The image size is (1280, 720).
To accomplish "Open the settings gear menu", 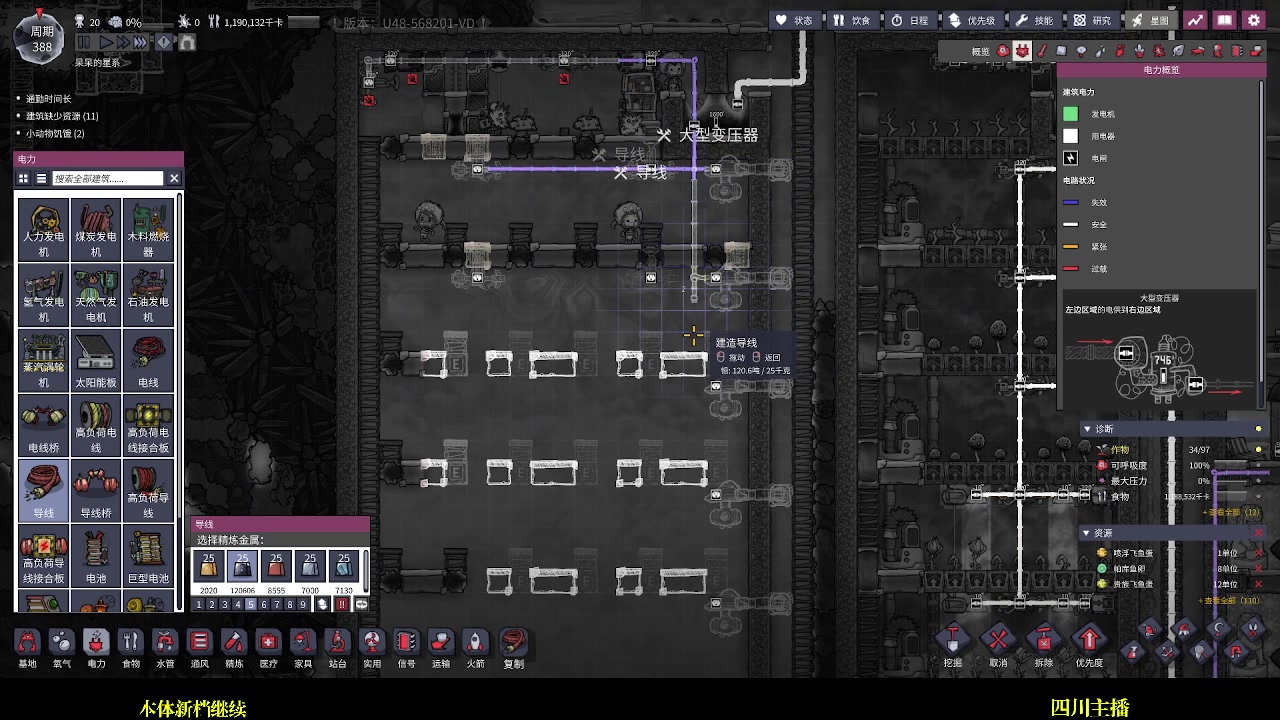I will (1253, 20).
